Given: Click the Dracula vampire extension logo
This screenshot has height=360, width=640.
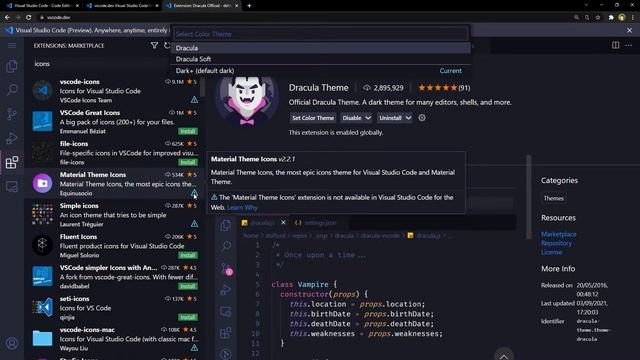Looking at the screenshot, I should (x=247, y=102).
